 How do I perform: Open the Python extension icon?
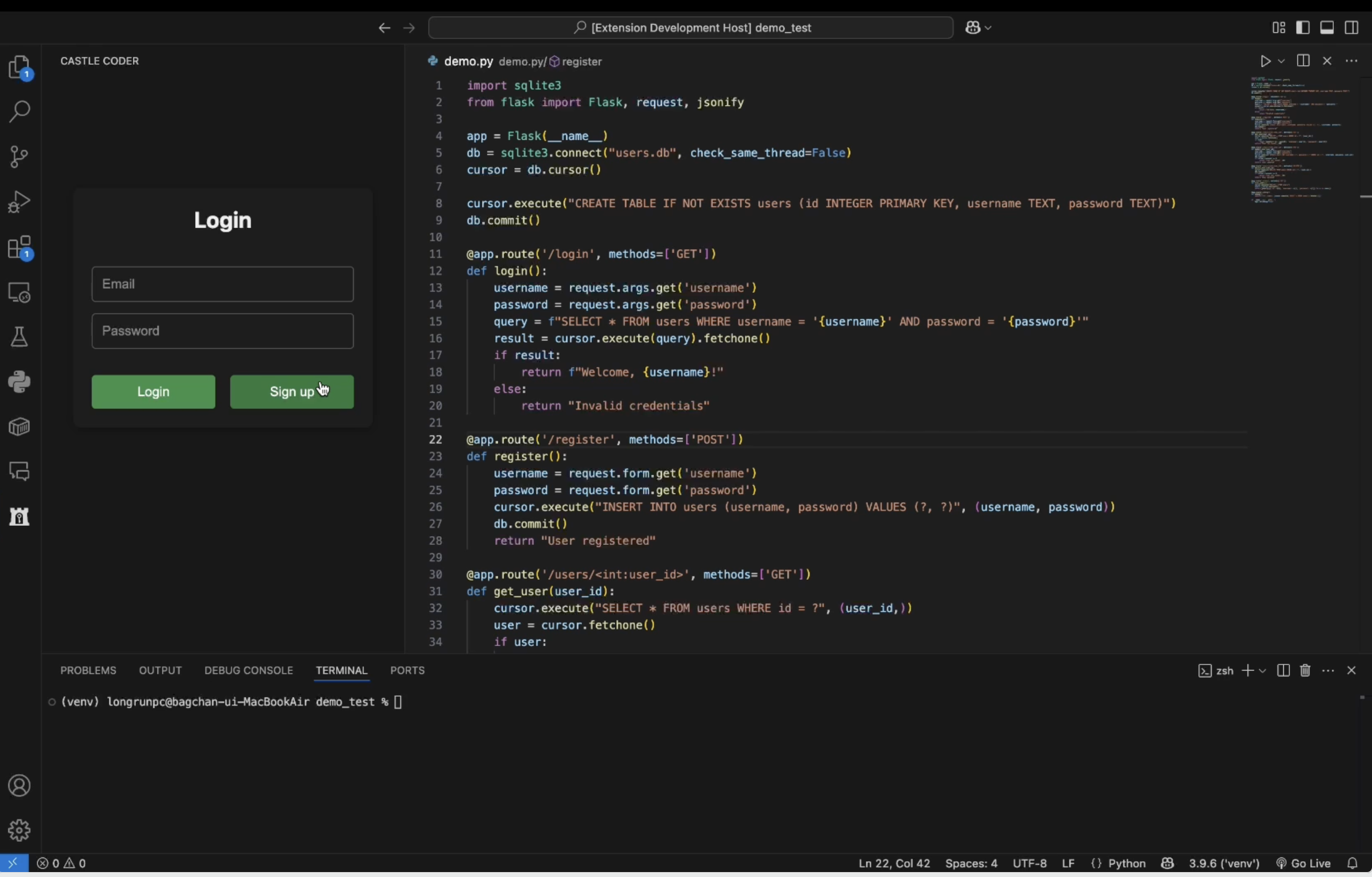20,382
